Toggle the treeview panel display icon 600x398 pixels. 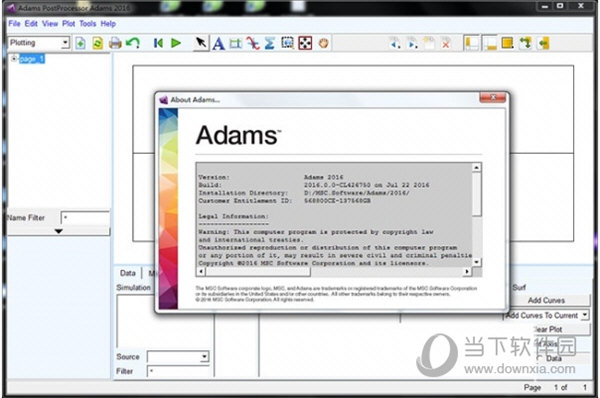[471, 43]
